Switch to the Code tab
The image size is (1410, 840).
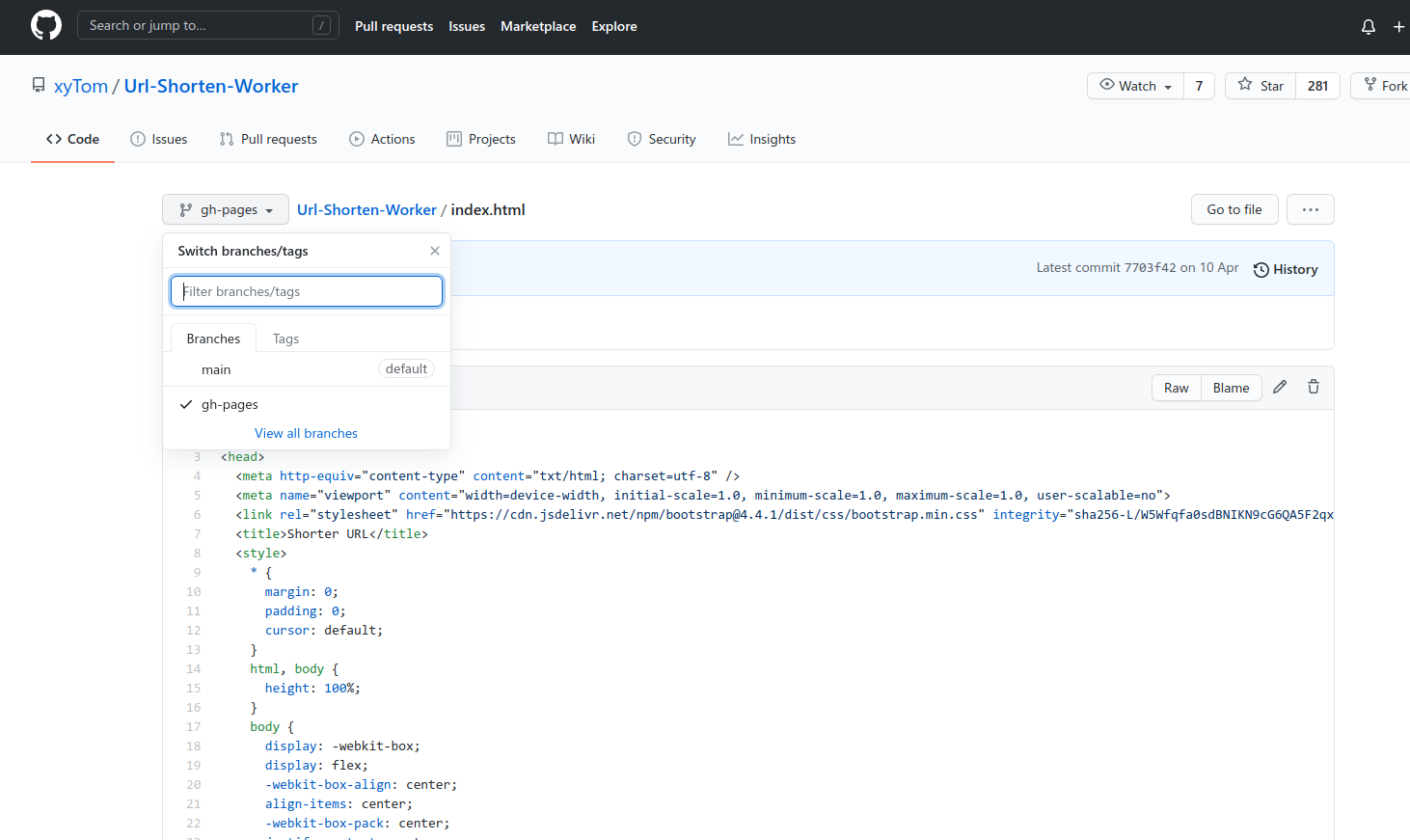tap(72, 139)
